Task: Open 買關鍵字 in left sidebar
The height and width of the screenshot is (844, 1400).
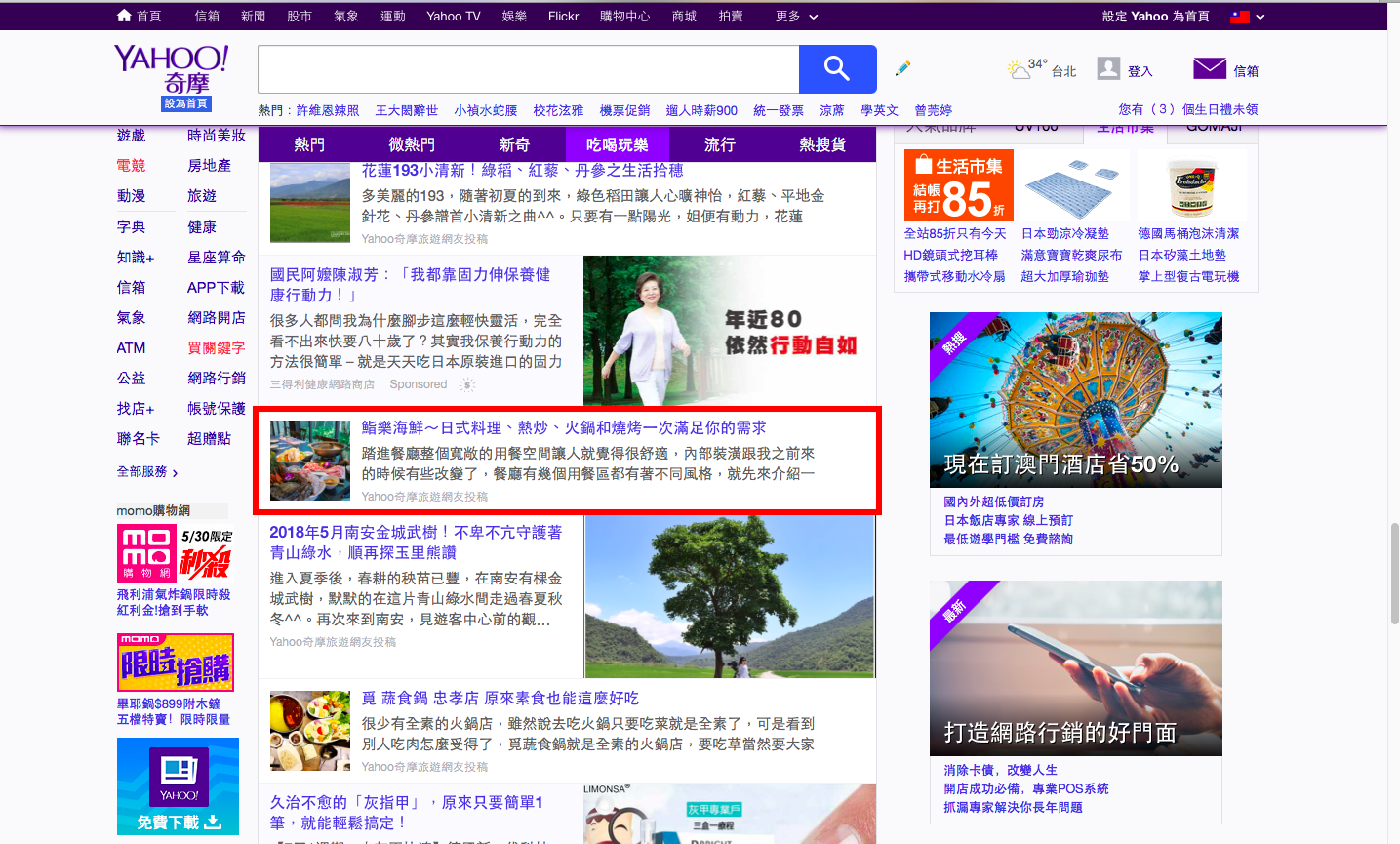Action: pyautogui.click(x=217, y=347)
